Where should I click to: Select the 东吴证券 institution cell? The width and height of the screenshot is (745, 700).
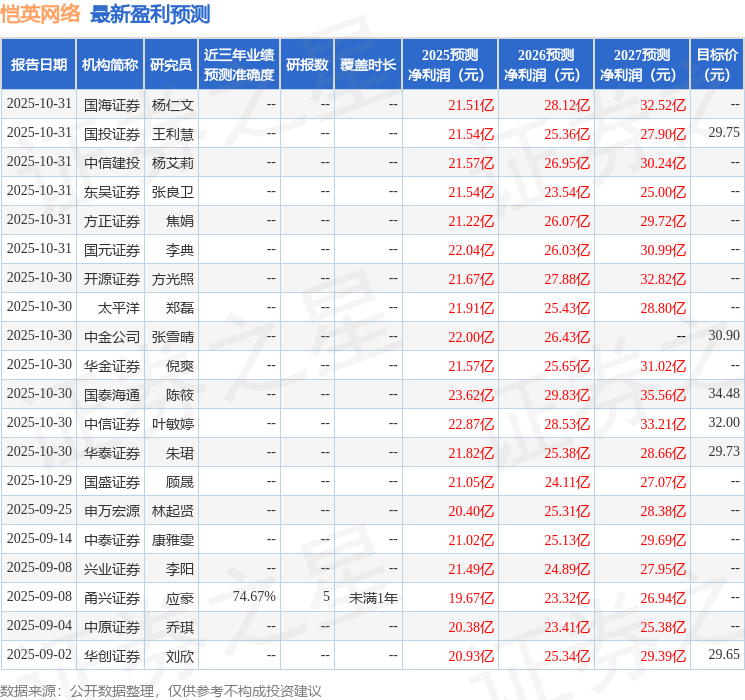pos(112,192)
